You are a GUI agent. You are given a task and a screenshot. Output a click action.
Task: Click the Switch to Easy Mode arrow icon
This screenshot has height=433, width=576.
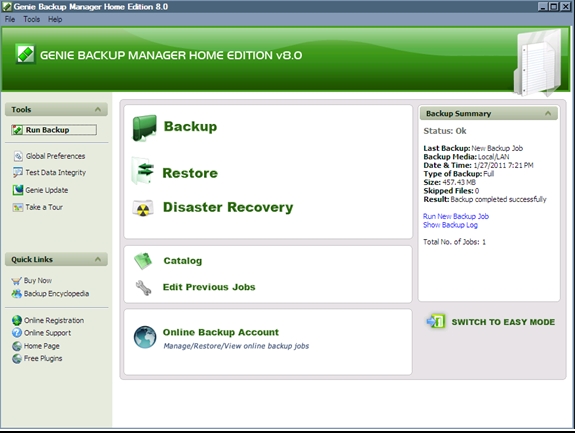(x=436, y=322)
